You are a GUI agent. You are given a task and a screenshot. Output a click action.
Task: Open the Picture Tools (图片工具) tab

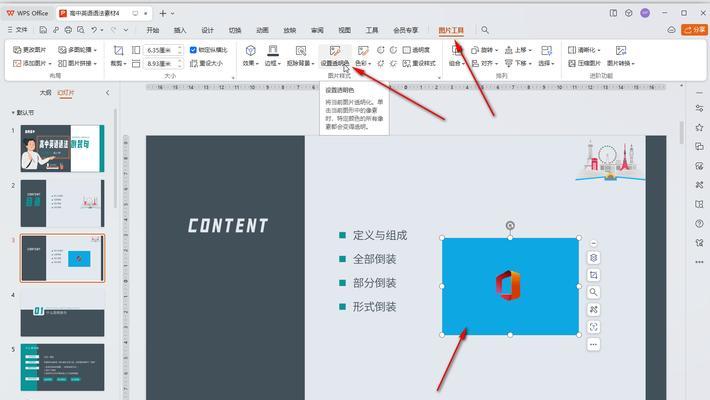(x=452, y=30)
